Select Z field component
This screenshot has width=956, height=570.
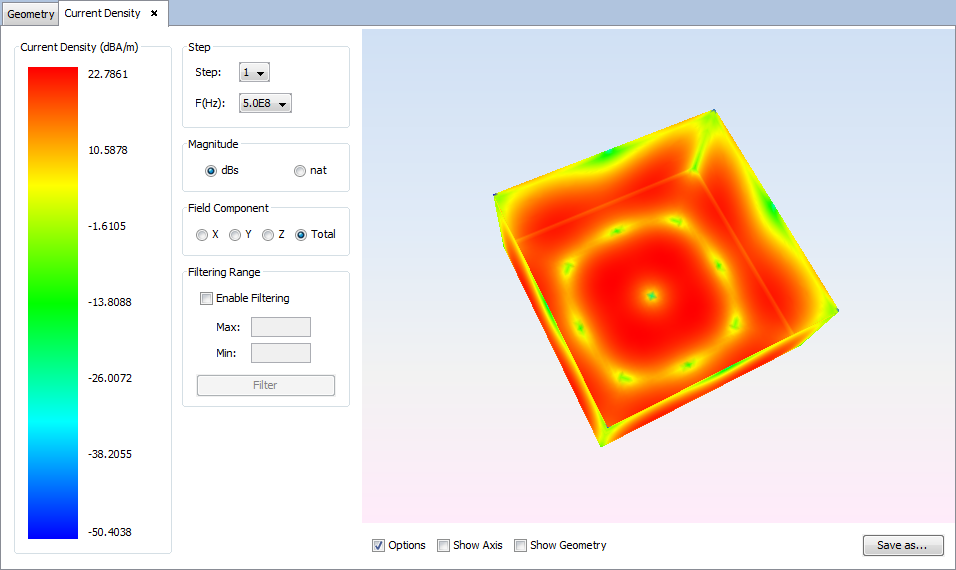point(268,235)
